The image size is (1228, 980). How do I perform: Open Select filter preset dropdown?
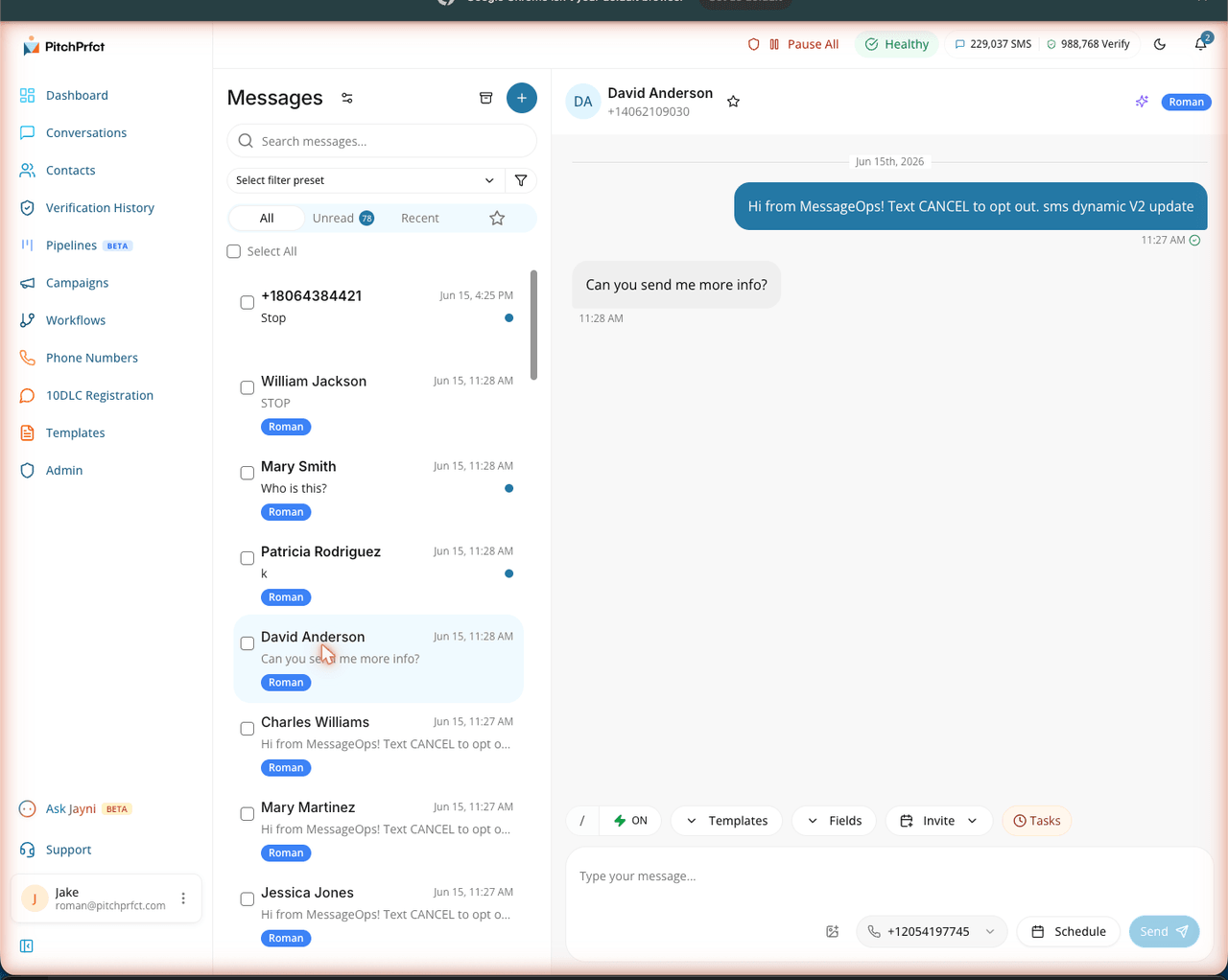click(x=365, y=180)
